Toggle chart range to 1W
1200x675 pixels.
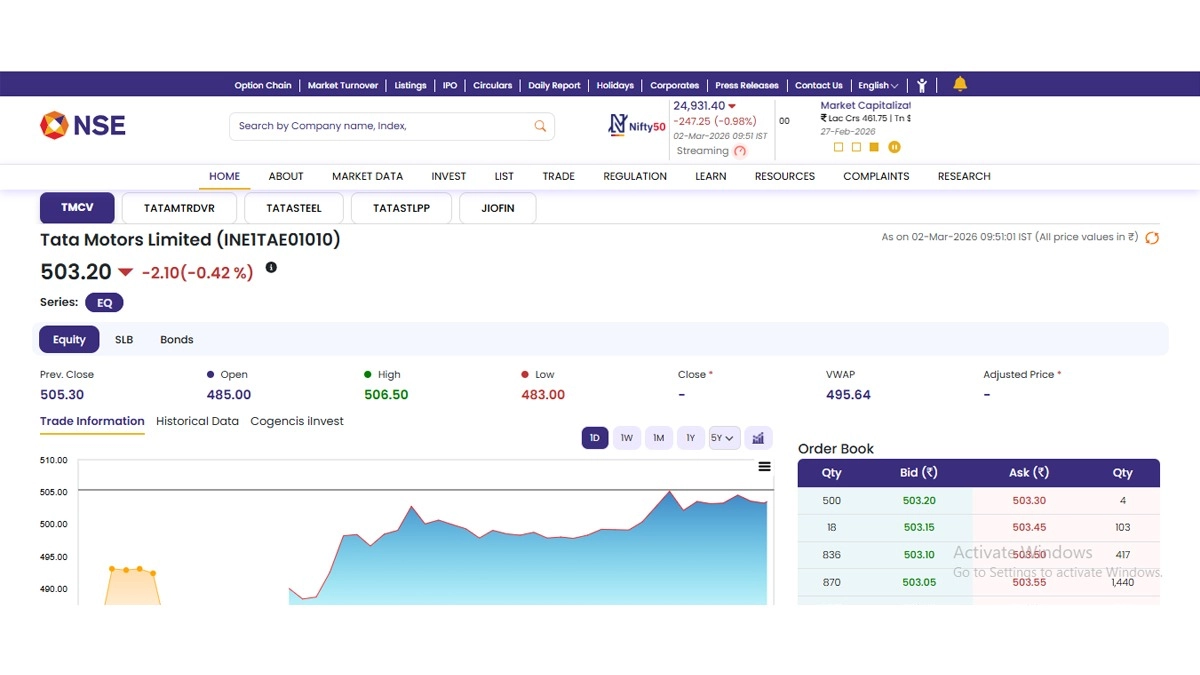click(626, 438)
